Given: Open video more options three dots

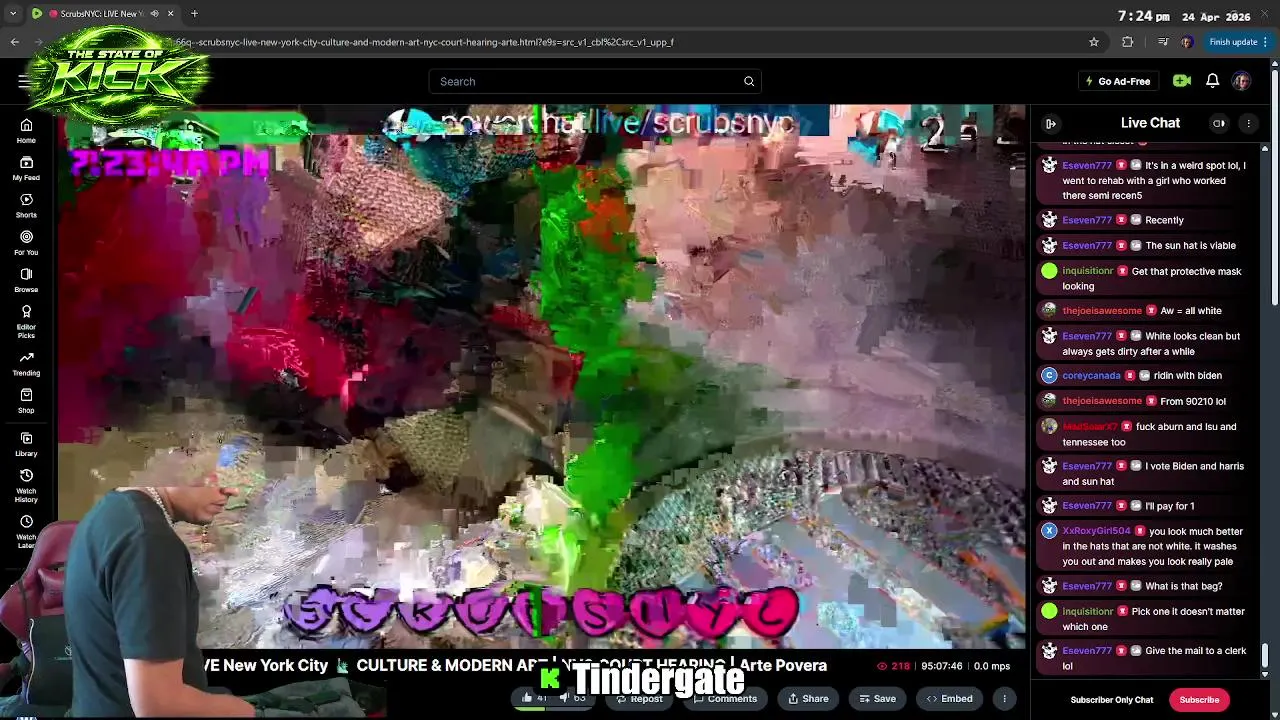Looking at the screenshot, I should tap(1004, 698).
